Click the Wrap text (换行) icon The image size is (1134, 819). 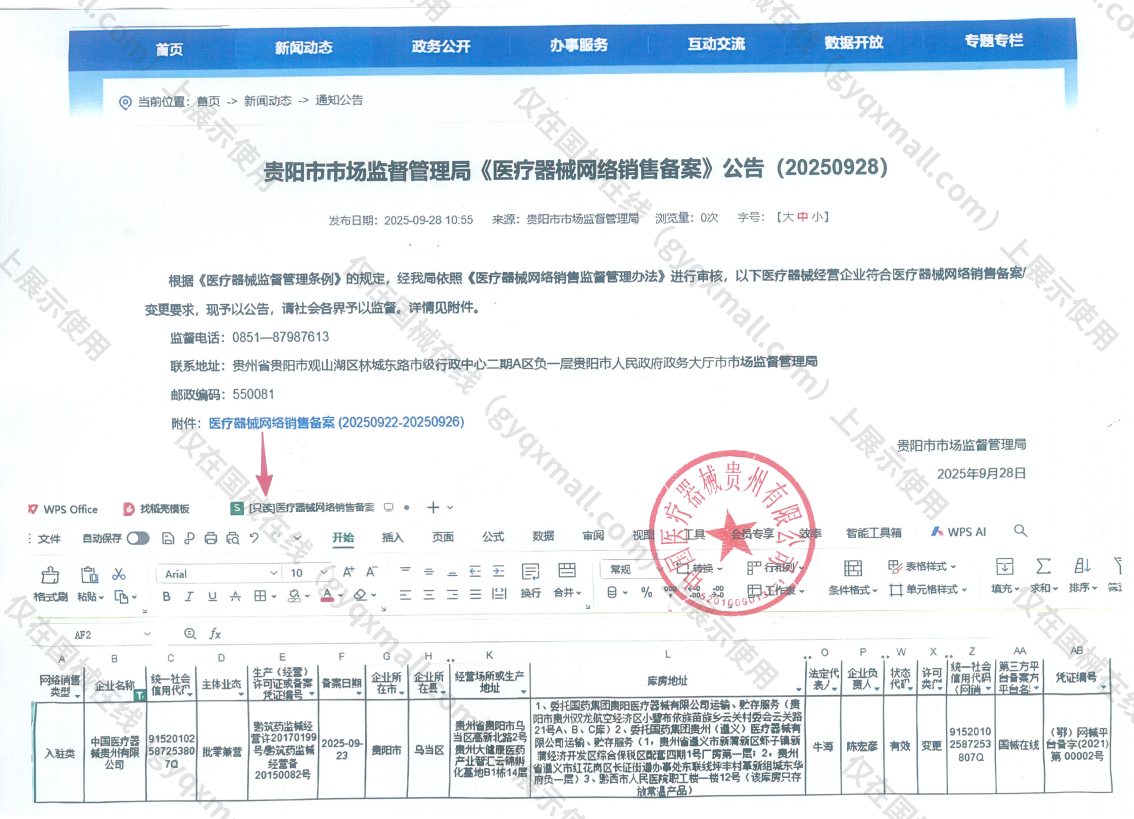tap(530, 572)
